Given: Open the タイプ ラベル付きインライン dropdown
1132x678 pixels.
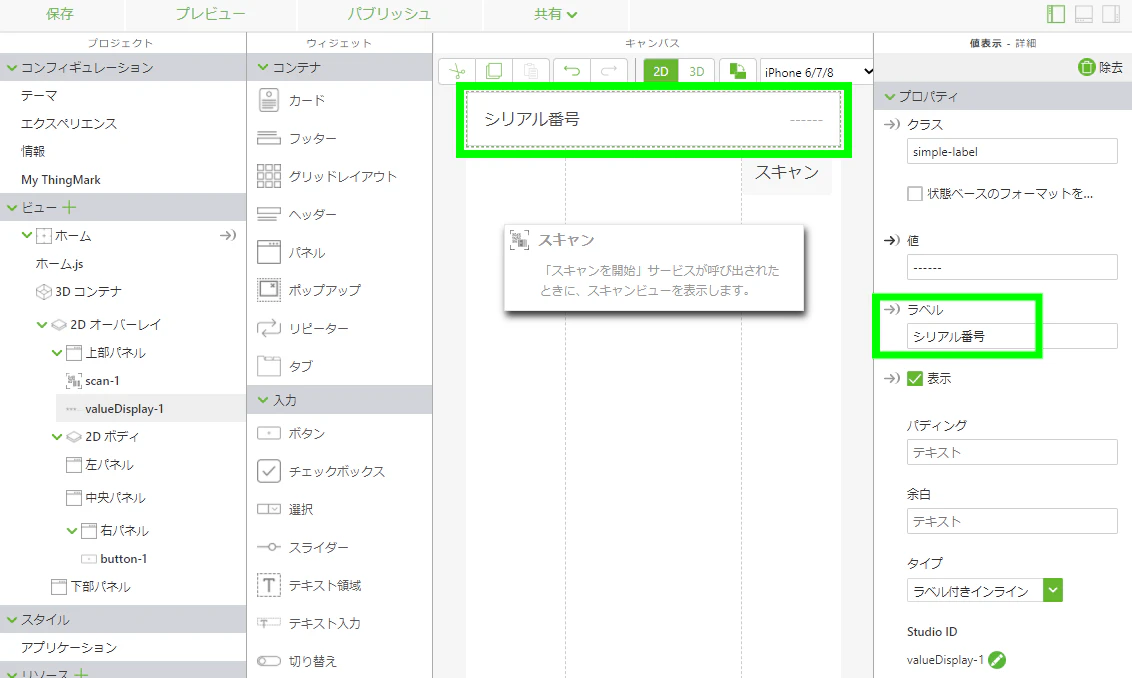Looking at the screenshot, I should pos(985,591).
